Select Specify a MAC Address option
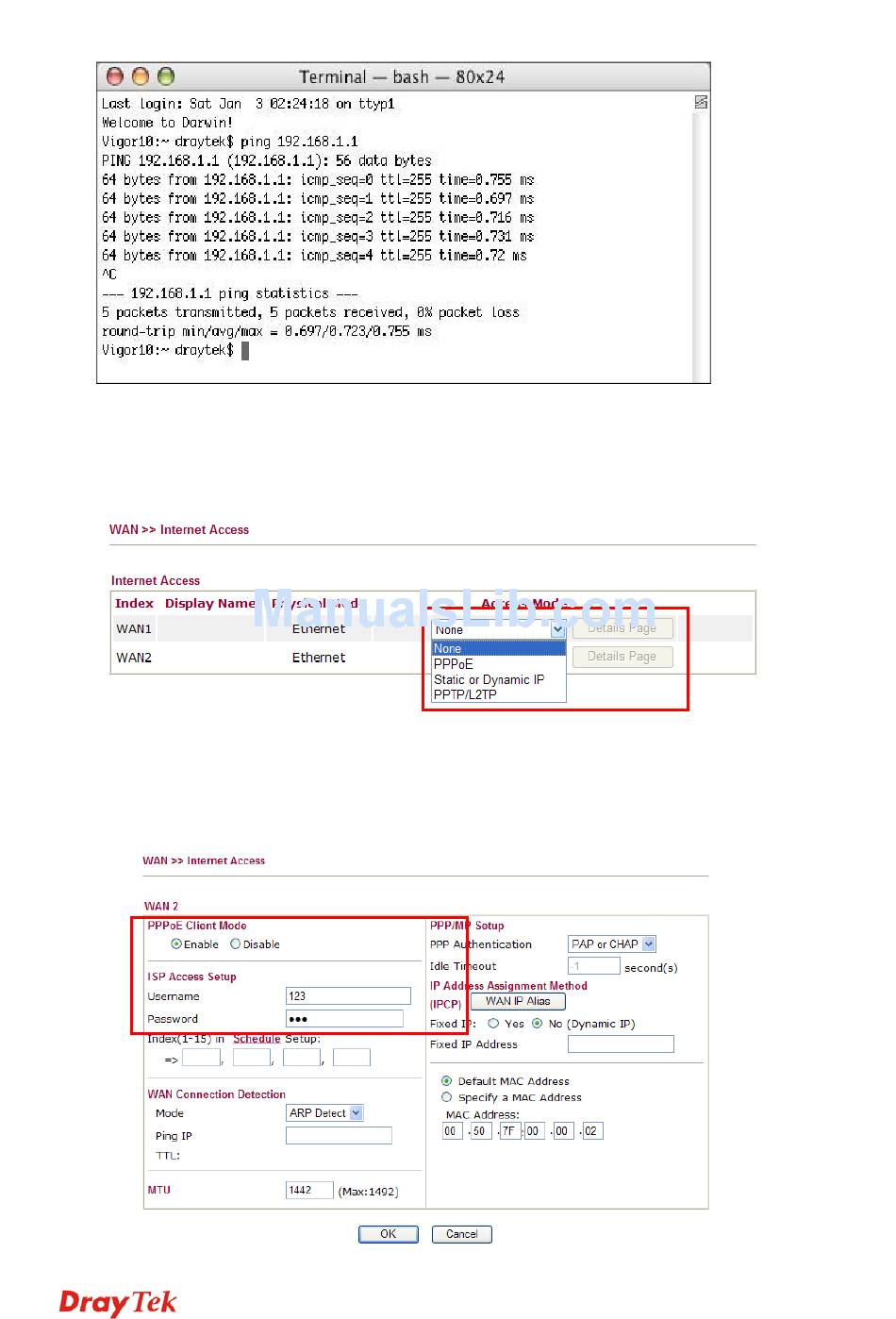Image resolution: width=896 pixels, height=1319 pixels. coord(447,1097)
